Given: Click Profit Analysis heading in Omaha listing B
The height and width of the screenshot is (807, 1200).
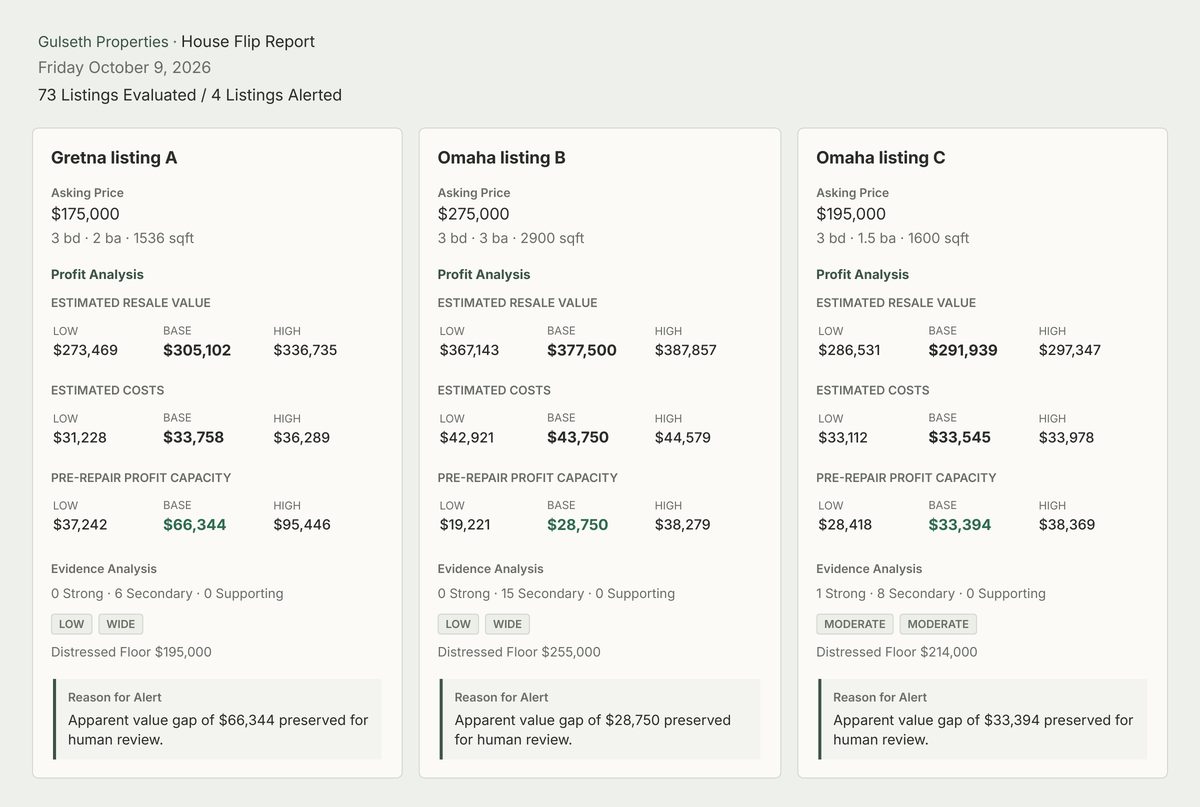Looking at the screenshot, I should [x=484, y=274].
